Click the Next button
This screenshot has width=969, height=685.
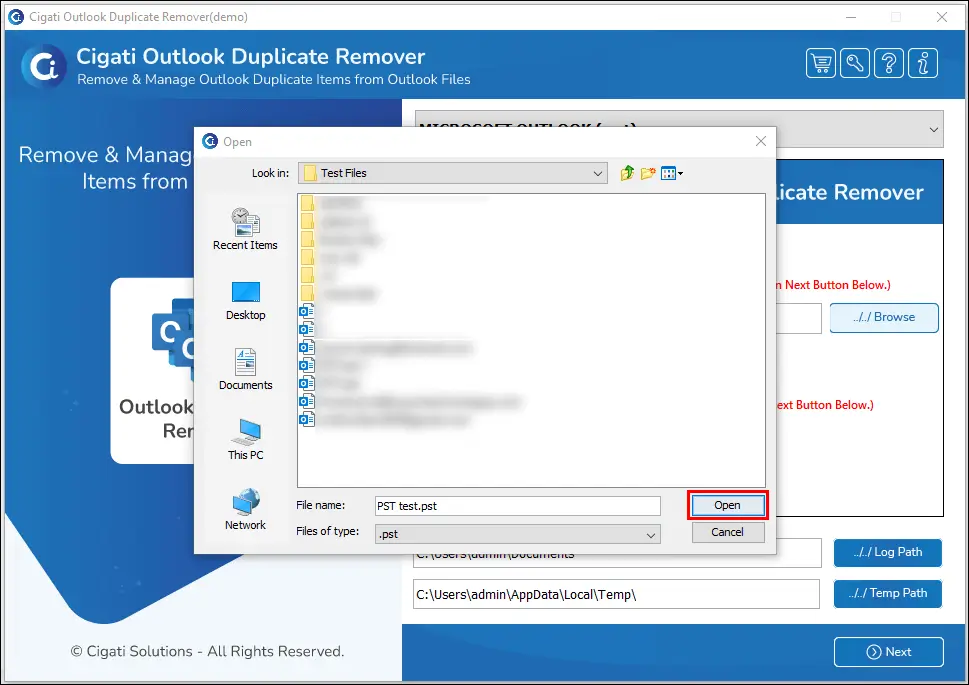pos(889,652)
